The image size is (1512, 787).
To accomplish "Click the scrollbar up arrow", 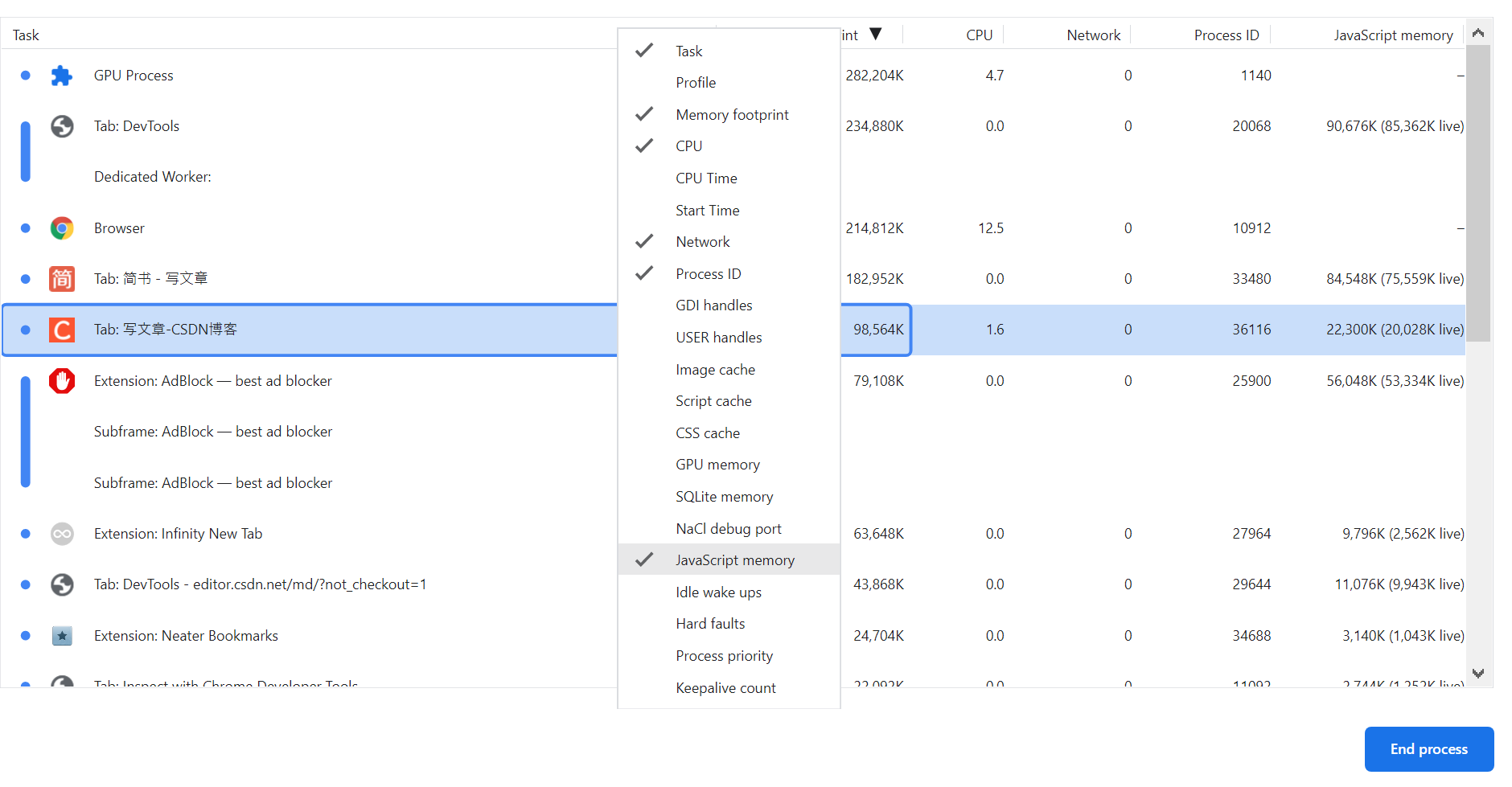I will (1478, 33).
